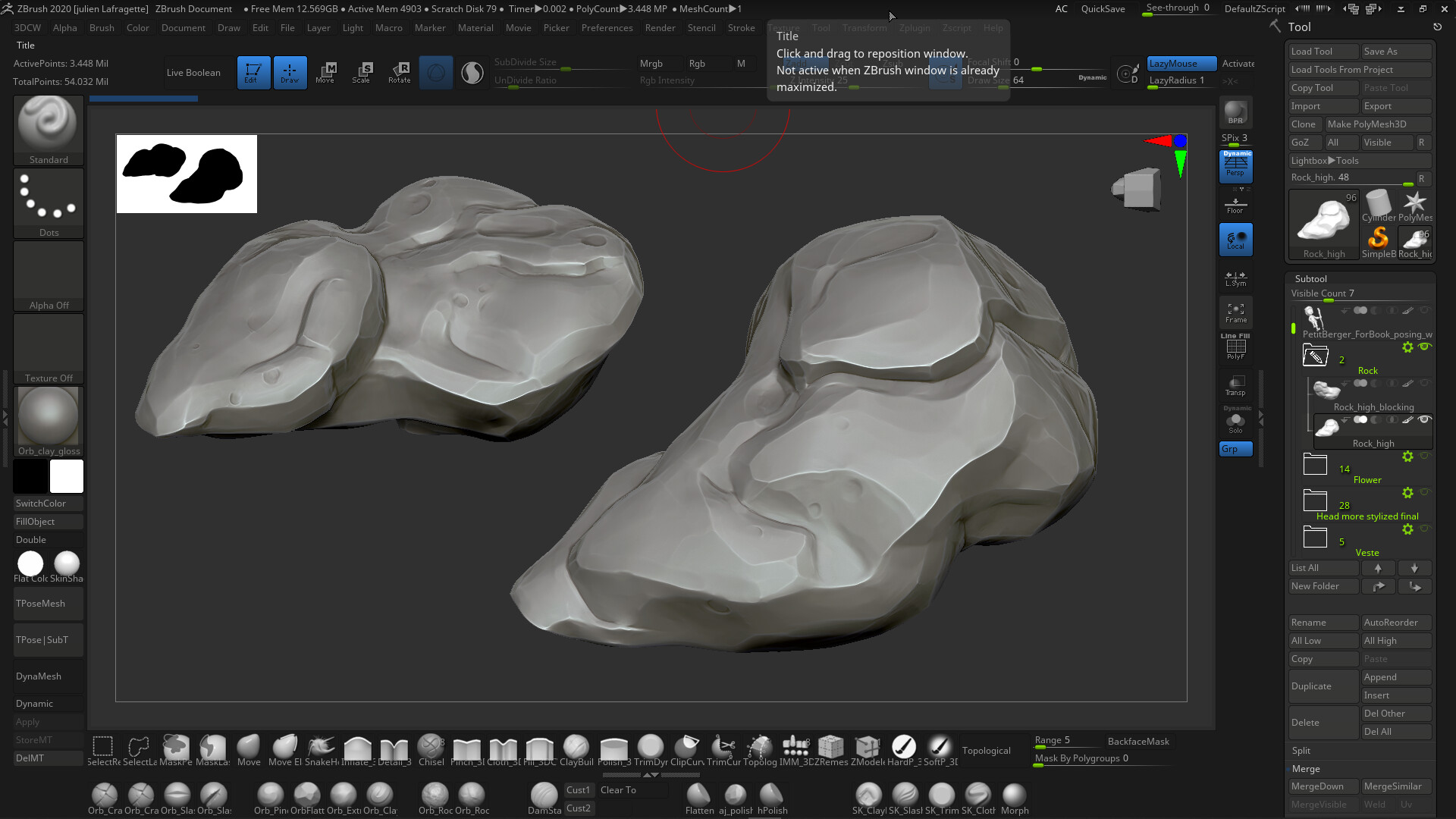1456x819 pixels.
Task: Toggle visibility eye of Rock_high subtool
Action: point(1425,419)
